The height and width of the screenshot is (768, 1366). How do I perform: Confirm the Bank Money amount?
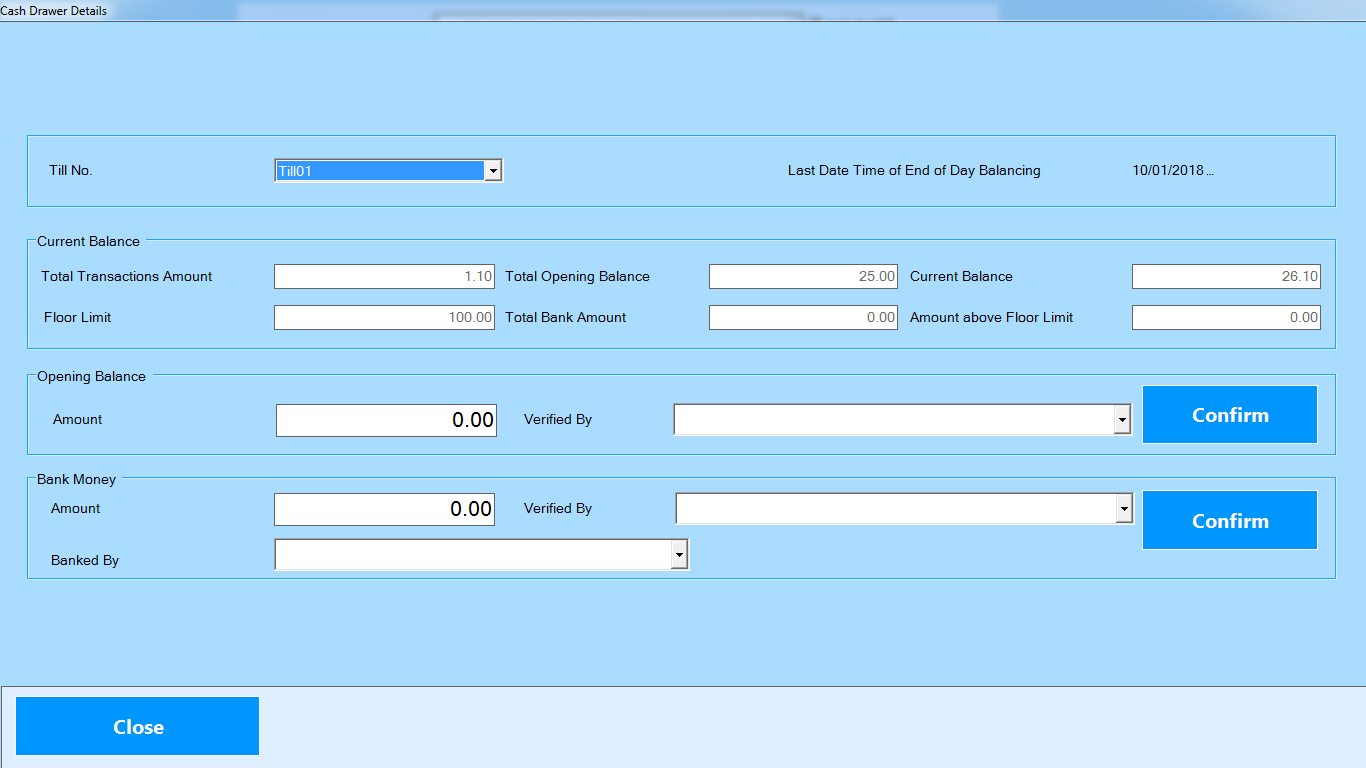click(1229, 521)
